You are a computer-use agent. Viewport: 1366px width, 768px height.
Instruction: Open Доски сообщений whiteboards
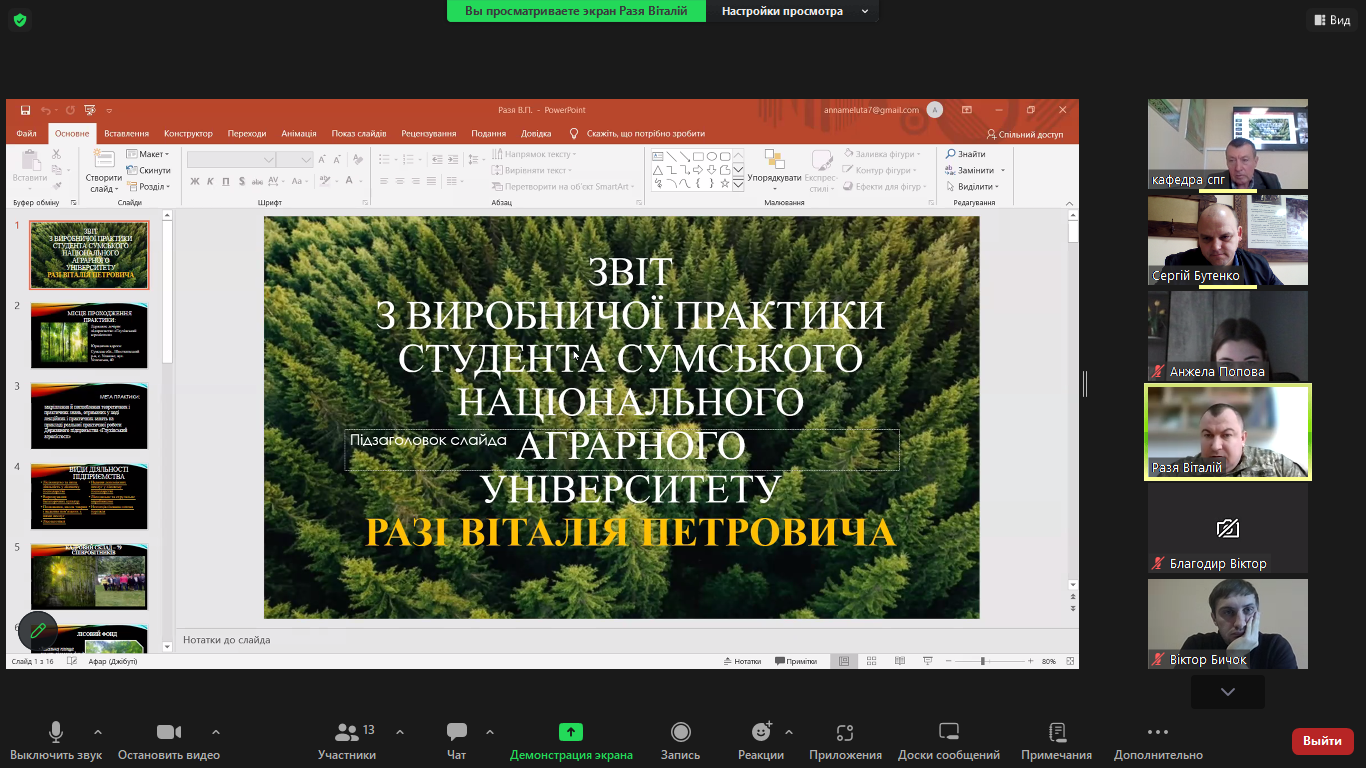pos(948,739)
